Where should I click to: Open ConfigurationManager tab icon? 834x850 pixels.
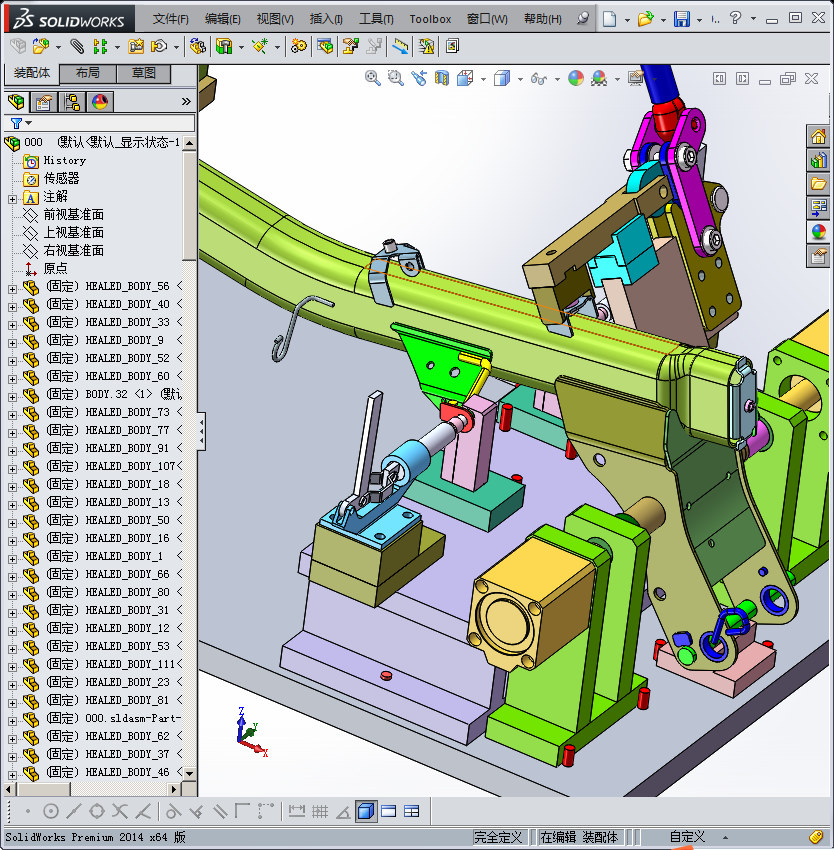(72, 102)
